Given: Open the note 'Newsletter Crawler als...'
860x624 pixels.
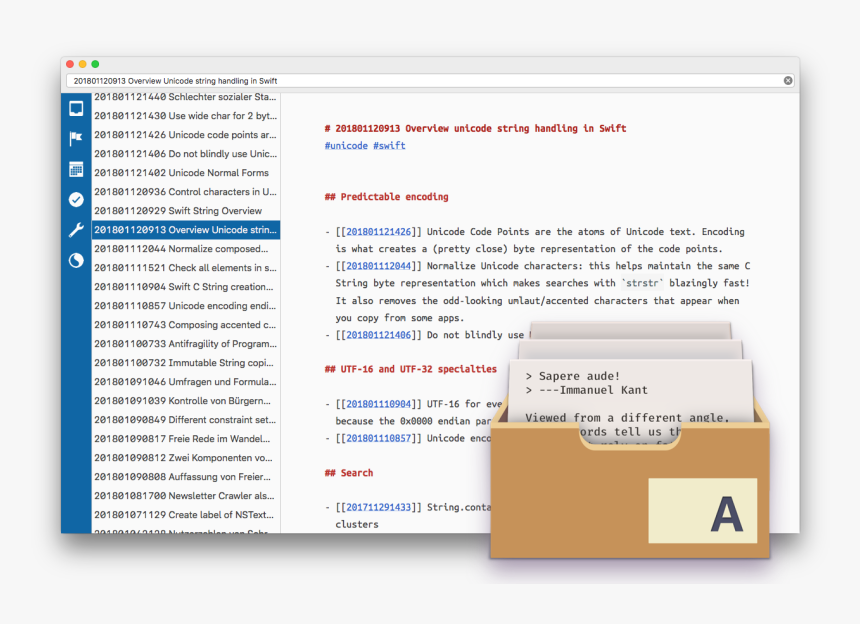Looking at the screenshot, I should click(185, 496).
